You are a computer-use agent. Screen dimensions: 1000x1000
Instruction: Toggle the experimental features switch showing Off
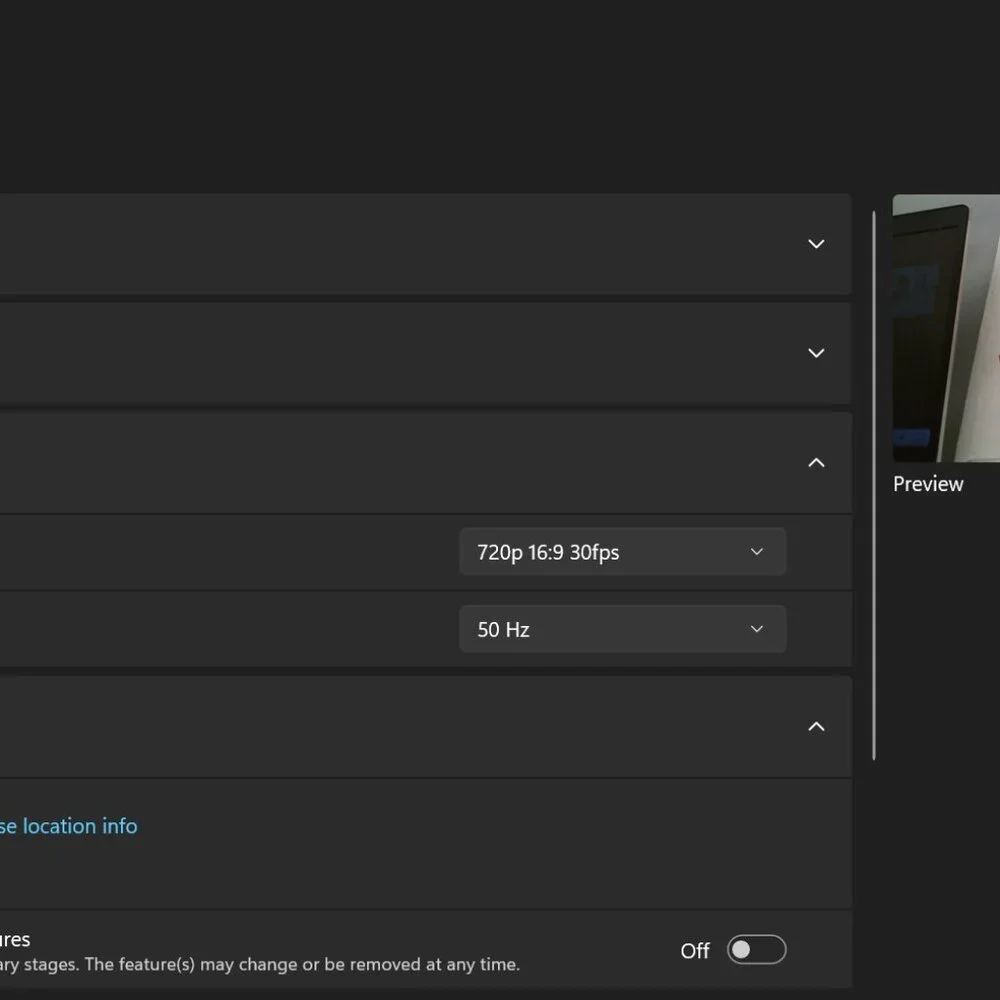click(756, 950)
